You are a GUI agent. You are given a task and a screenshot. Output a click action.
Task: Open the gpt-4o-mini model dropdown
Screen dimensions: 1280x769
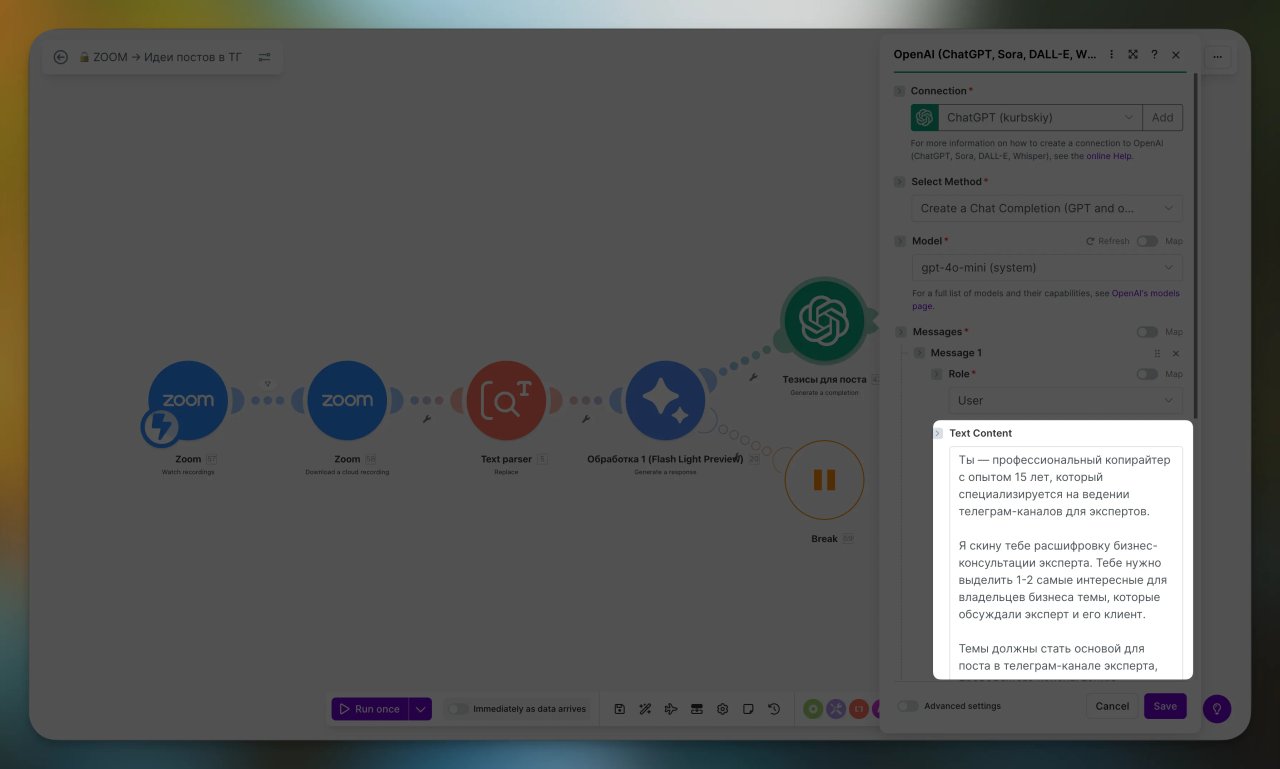click(1047, 268)
